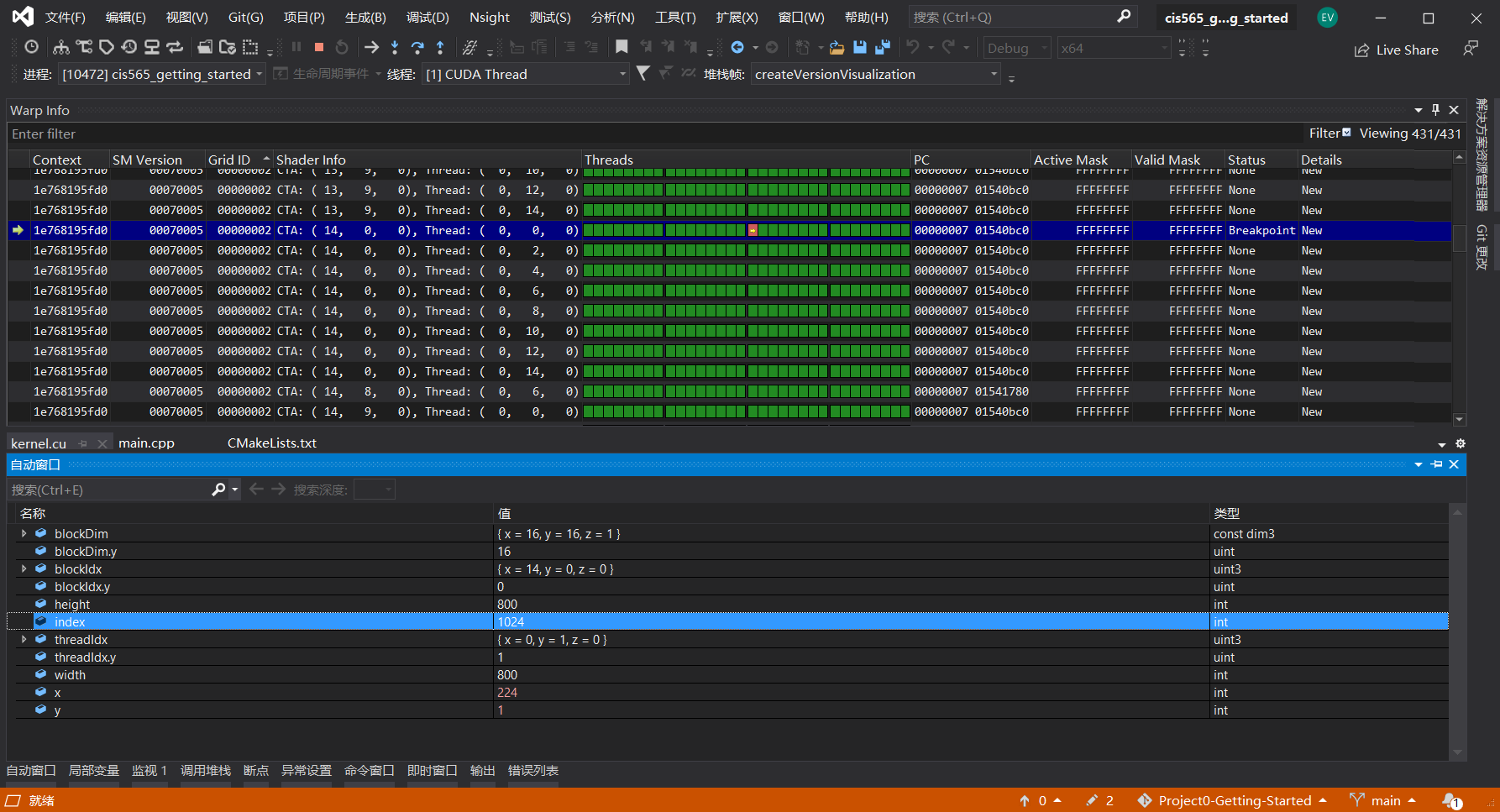Click the main branch button in the status bar
1500x812 pixels.
(1383, 801)
